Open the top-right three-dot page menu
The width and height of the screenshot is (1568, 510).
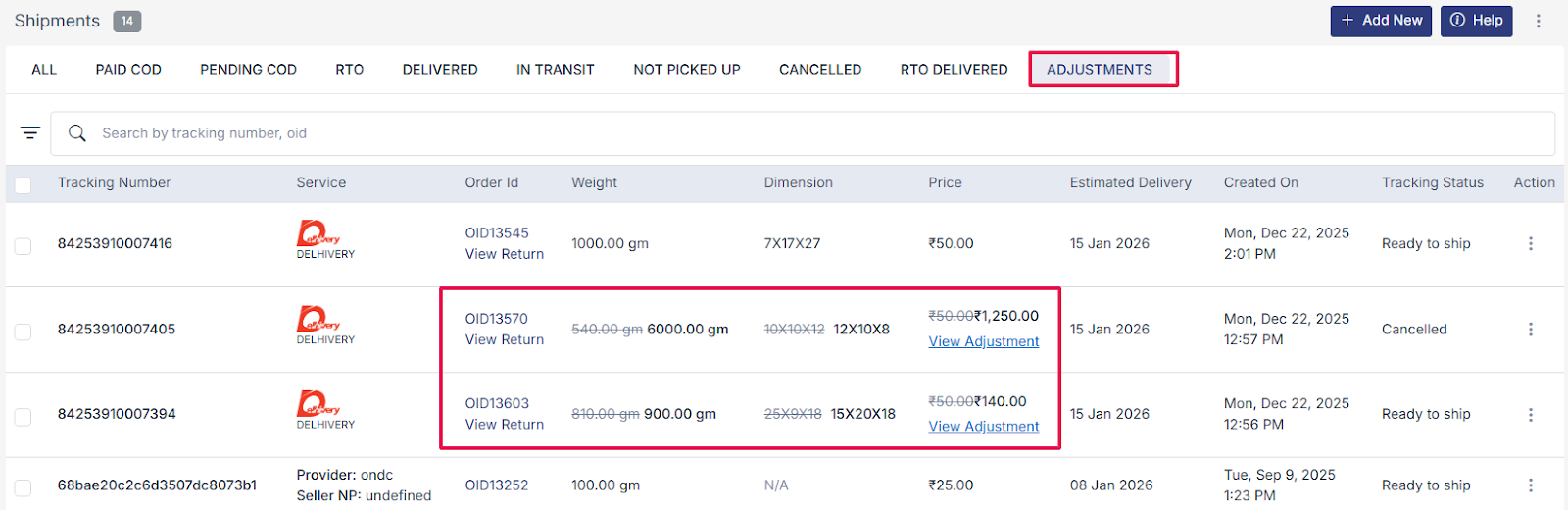pyautogui.click(x=1538, y=21)
